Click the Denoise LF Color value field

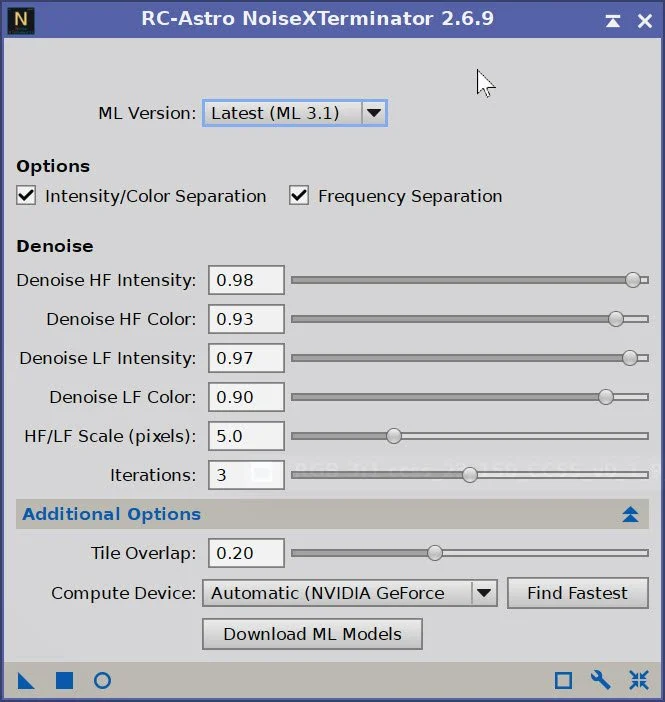pos(246,397)
